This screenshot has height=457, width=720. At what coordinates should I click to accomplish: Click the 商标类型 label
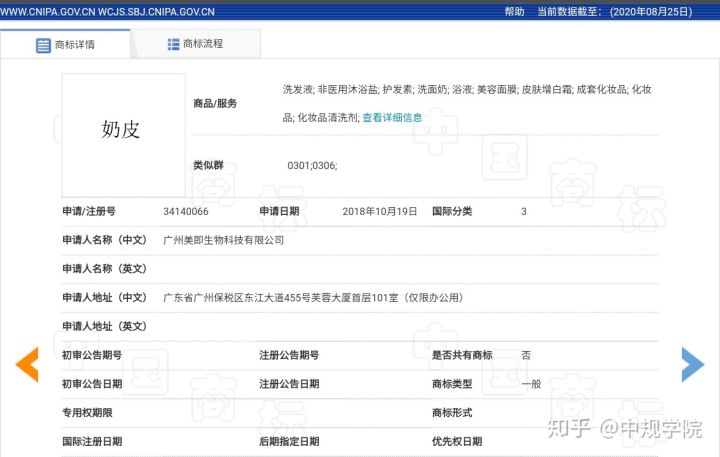(x=452, y=384)
